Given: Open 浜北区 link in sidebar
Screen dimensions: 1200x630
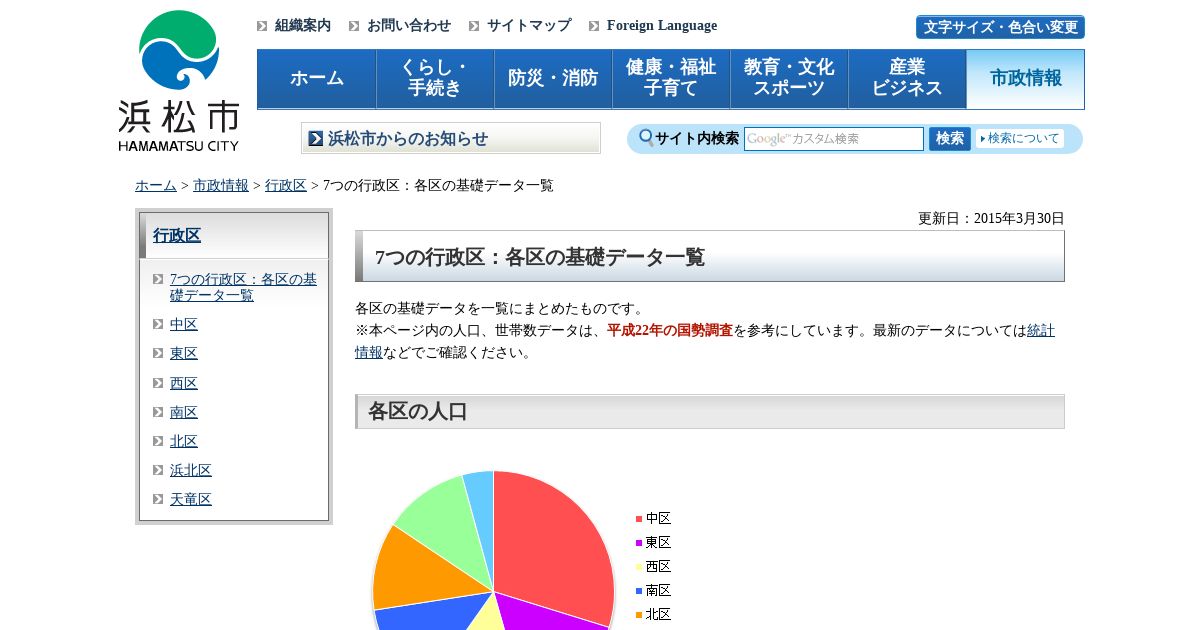Looking at the screenshot, I should pos(191,470).
